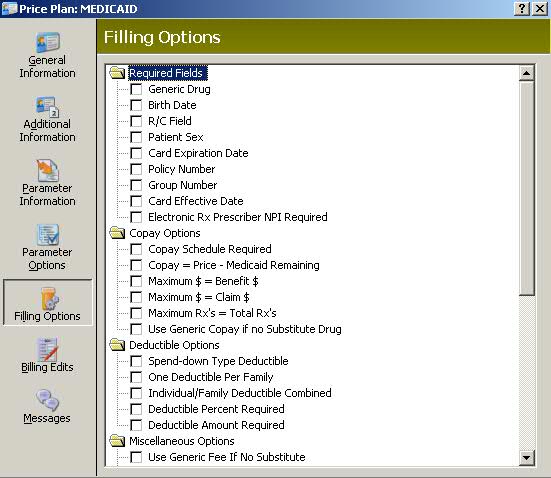Click the Miscellaneous Options folder icon
The height and width of the screenshot is (478, 551).
(117, 441)
